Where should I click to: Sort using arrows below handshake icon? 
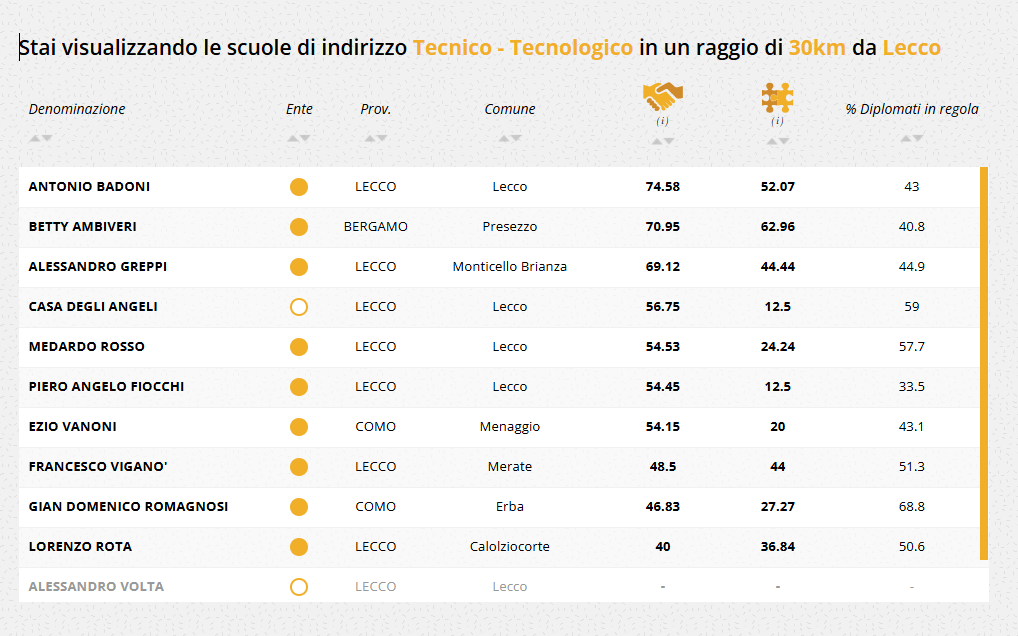point(662,141)
